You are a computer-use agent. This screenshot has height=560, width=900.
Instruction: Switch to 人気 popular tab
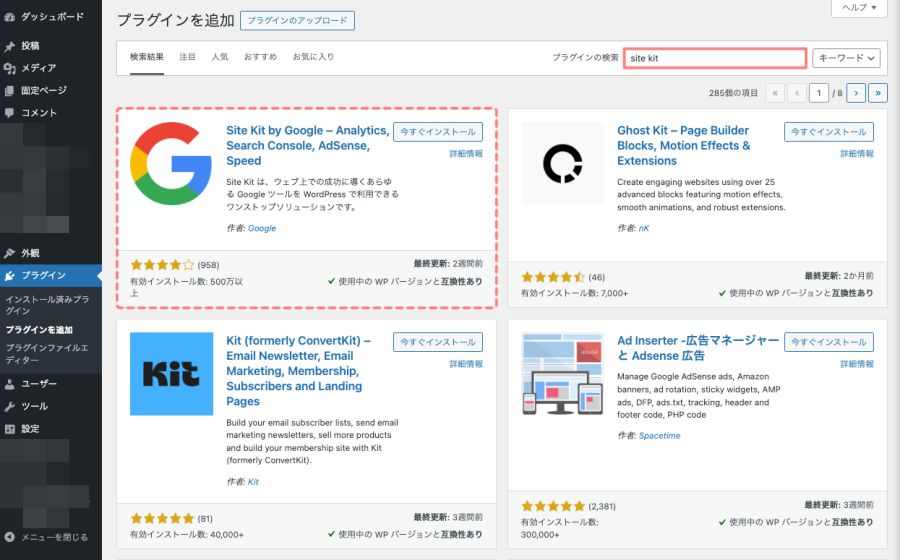click(220, 57)
